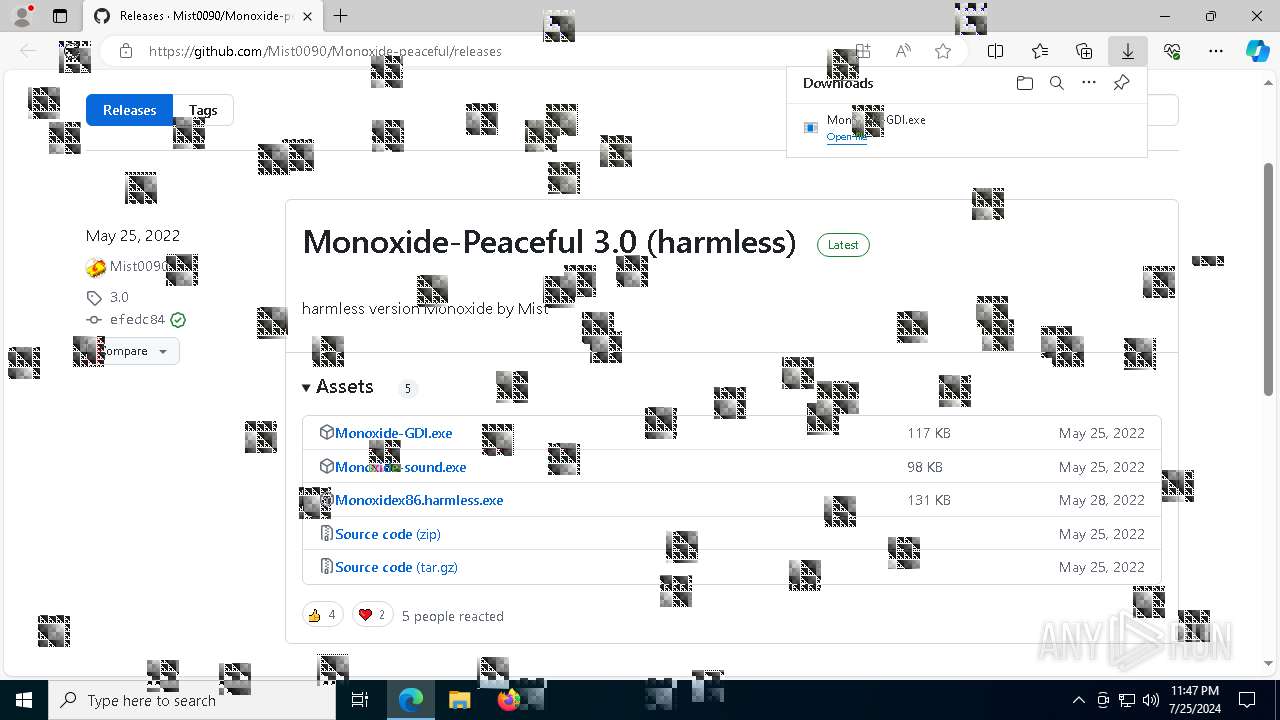The height and width of the screenshot is (720, 1280).
Task: Click the Read aloud icon
Action: point(903,51)
